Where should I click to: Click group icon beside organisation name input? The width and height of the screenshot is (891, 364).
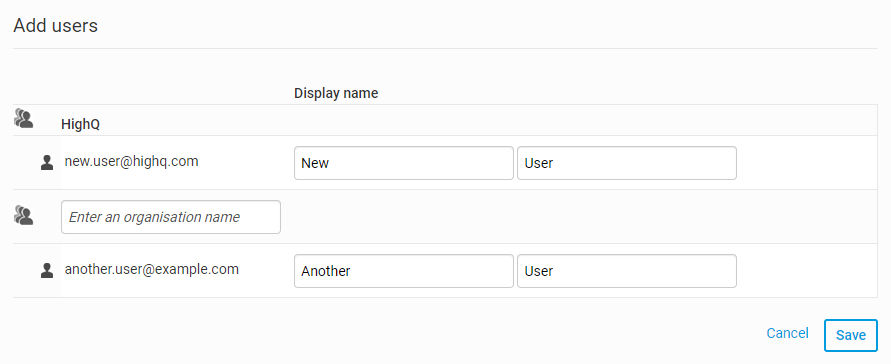click(x=23, y=215)
